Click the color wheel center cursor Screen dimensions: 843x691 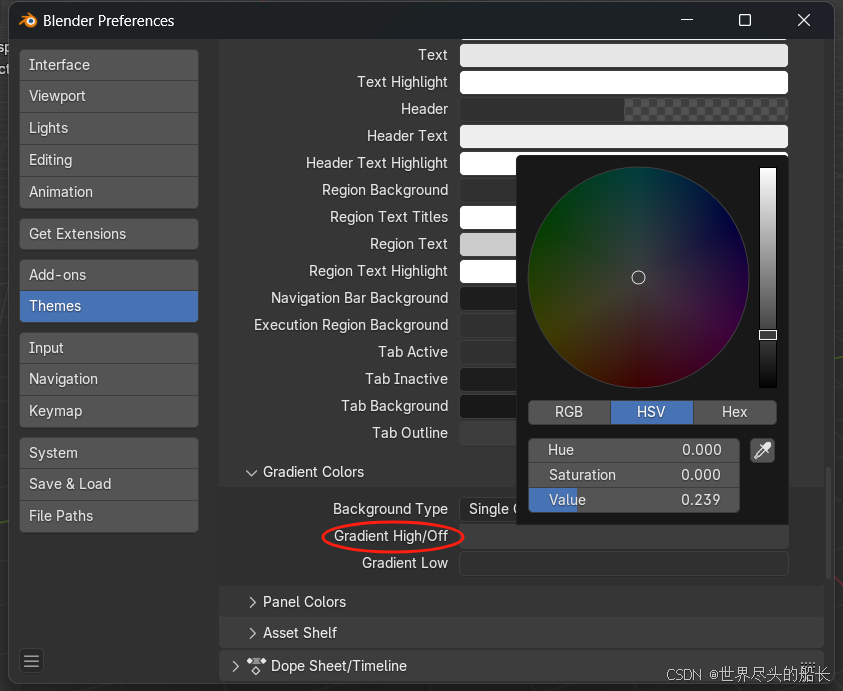[638, 277]
